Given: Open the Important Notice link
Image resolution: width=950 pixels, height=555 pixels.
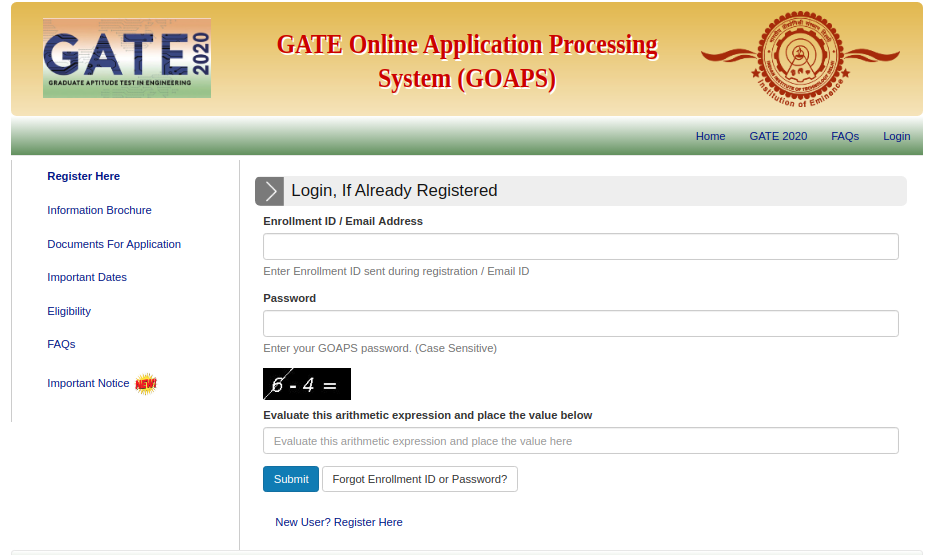Looking at the screenshot, I should point(88,384).
